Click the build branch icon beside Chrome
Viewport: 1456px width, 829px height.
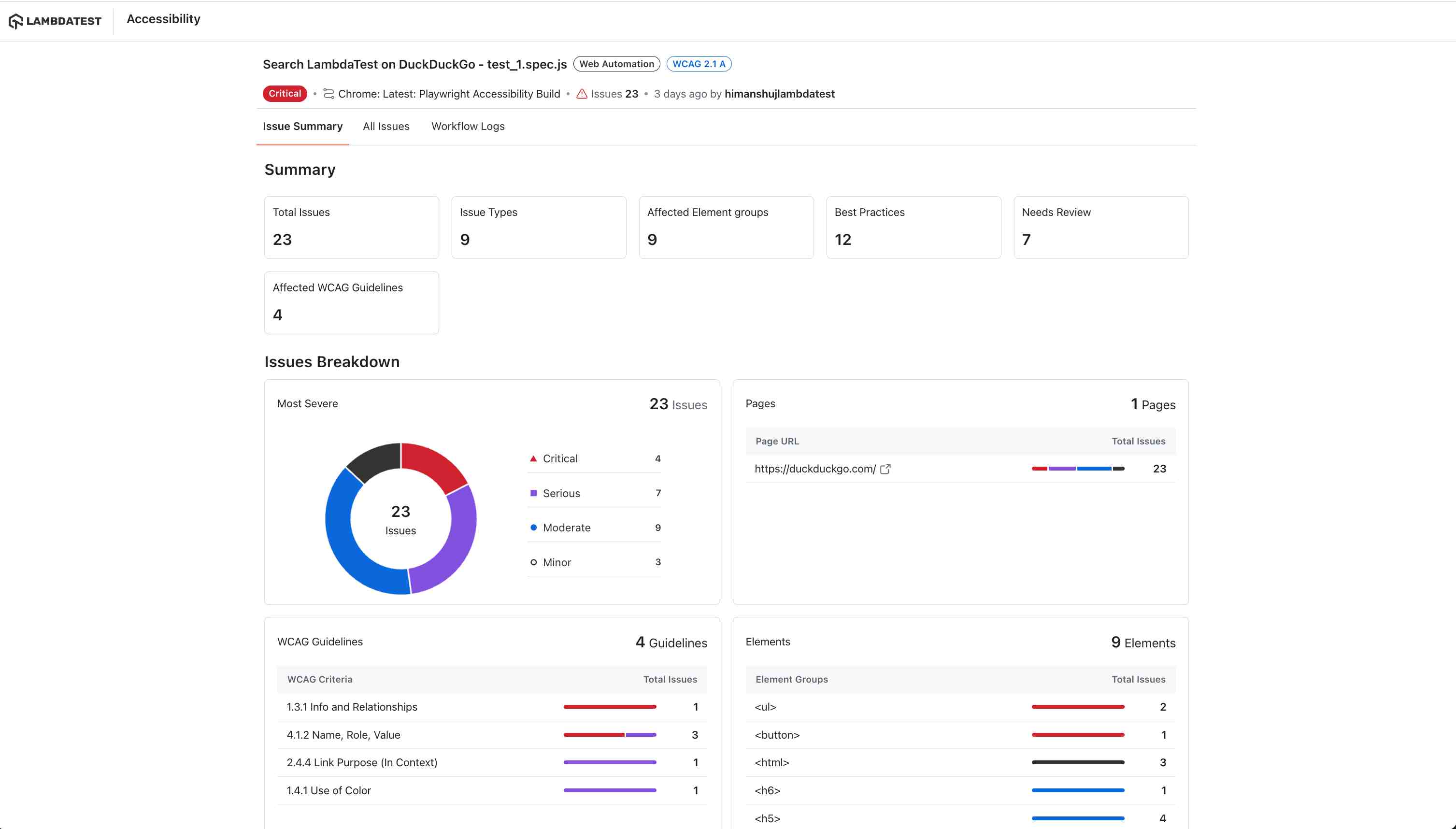tap(328, 94)
